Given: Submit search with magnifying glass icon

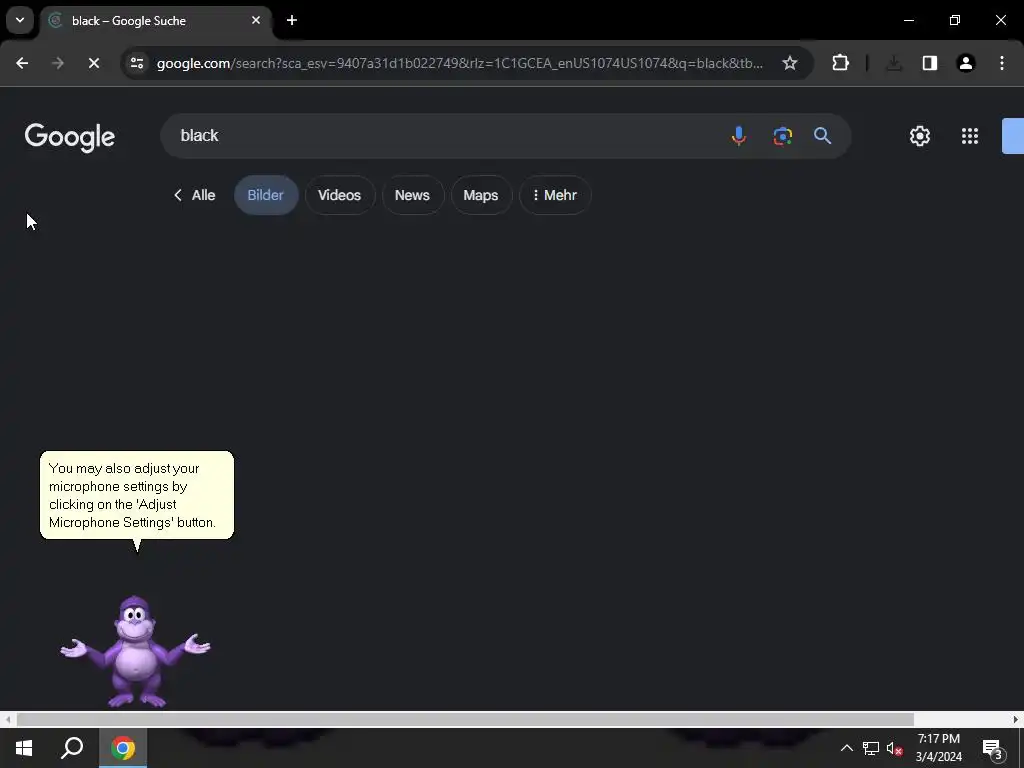Looking at the screenshot, I should (x=822, y=136).
